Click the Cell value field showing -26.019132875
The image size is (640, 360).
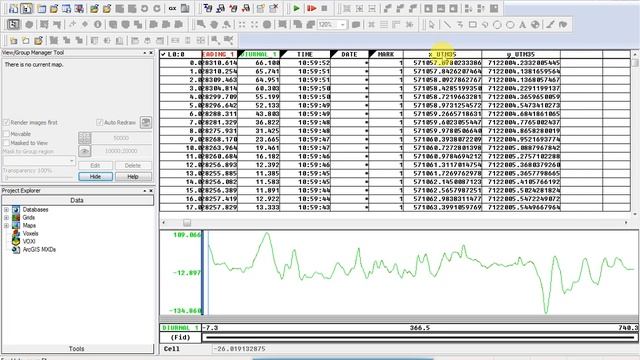424,349
